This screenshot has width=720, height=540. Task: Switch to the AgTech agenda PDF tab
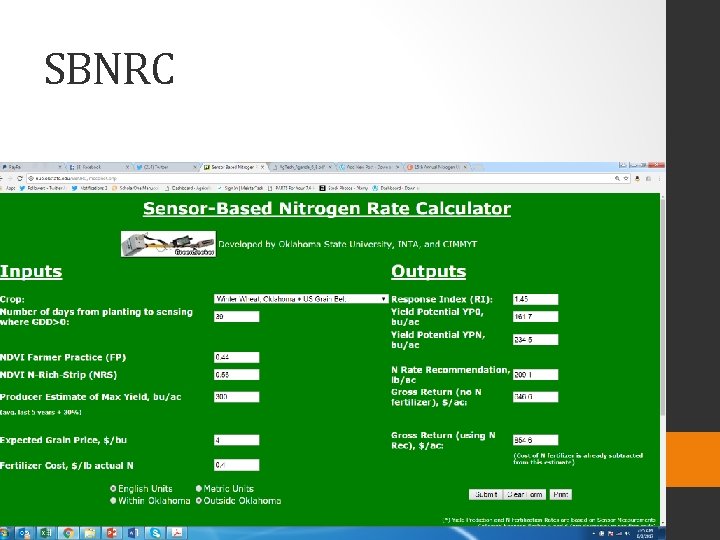(301, 167)
